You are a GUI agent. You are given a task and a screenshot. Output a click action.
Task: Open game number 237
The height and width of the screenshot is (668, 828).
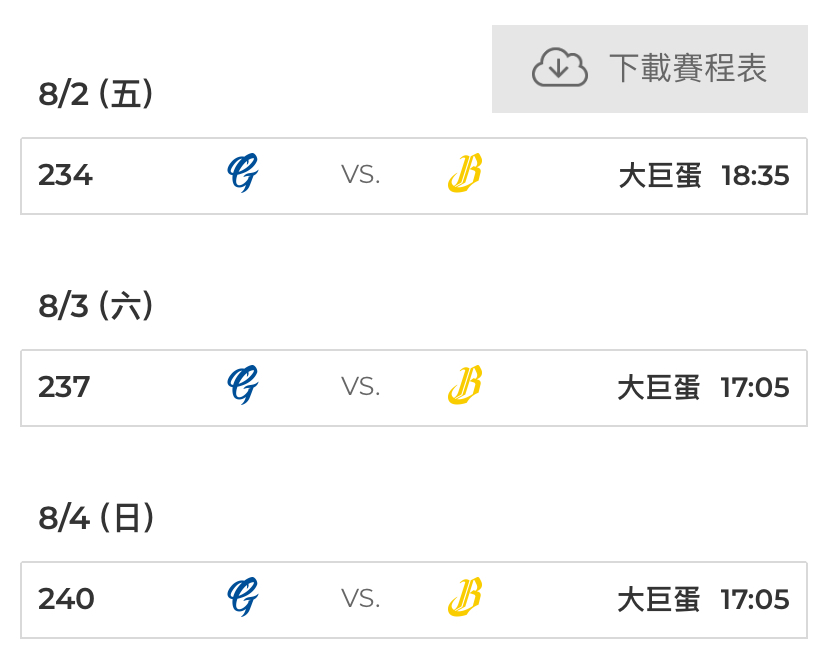[64, 387]
